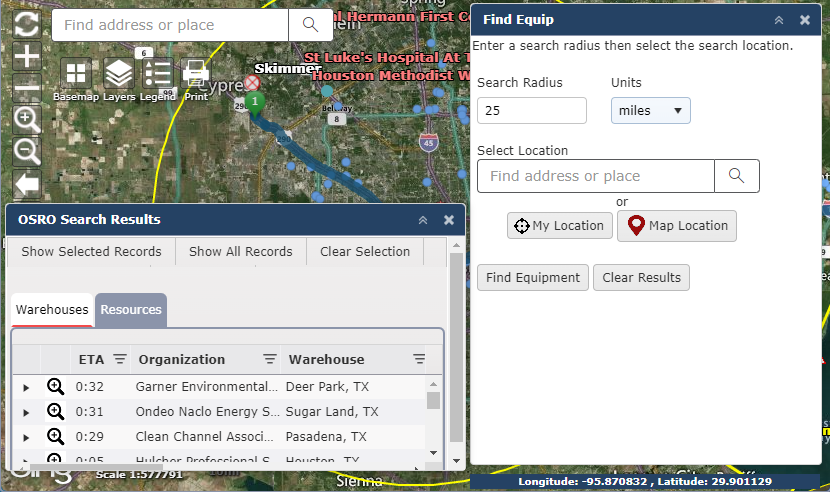
Task: Click the red crossed-circle map marker
Action: [252, 83]
